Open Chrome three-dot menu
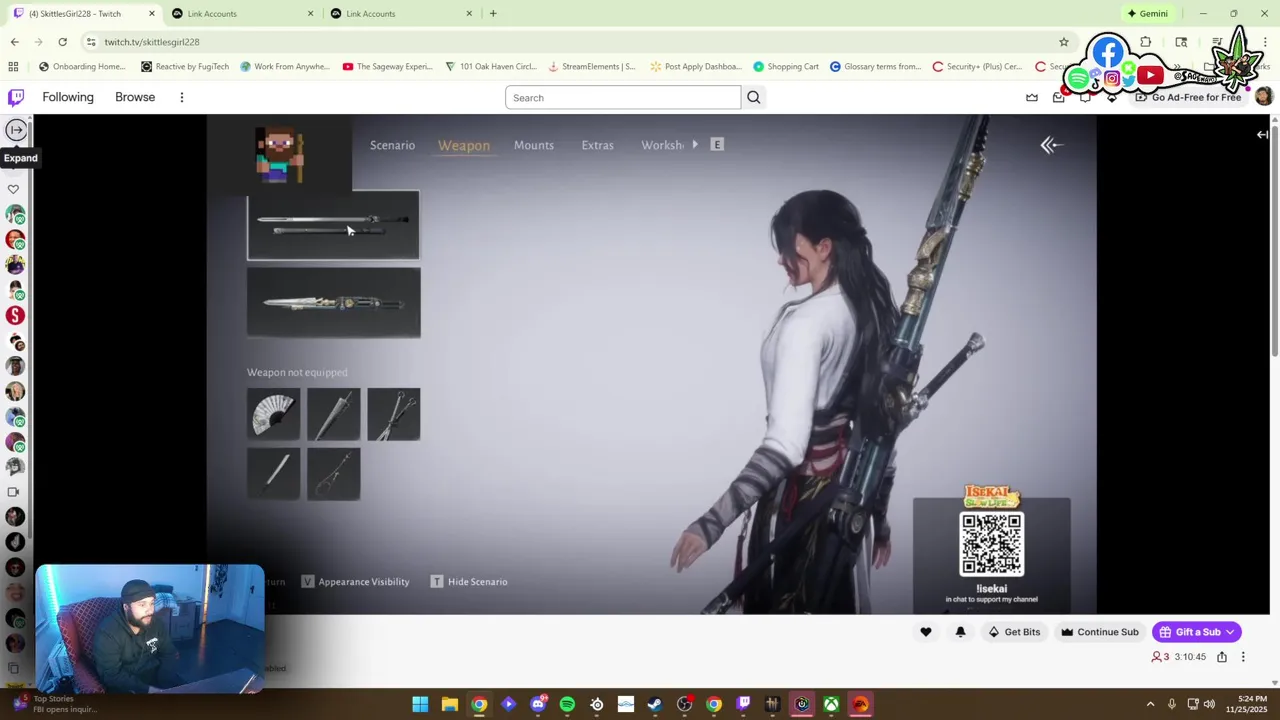The width and height of the screenshot is (1280, 720). click(x=1265, y=42)
